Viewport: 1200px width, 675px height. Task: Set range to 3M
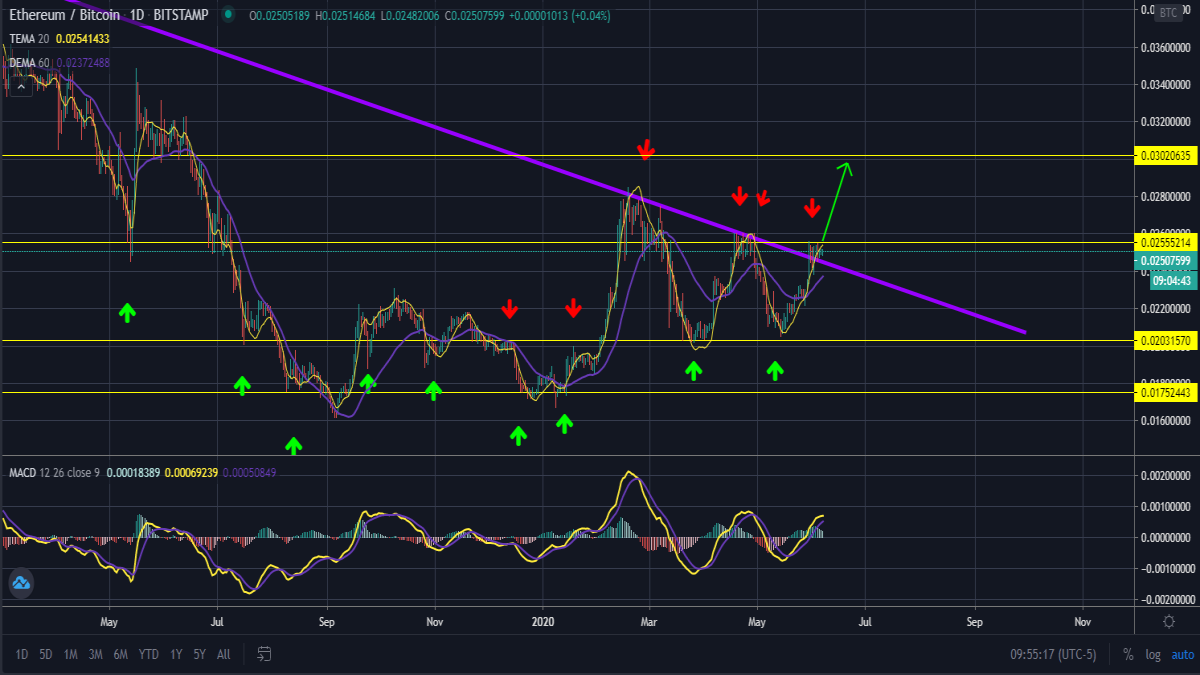point(96,654)
